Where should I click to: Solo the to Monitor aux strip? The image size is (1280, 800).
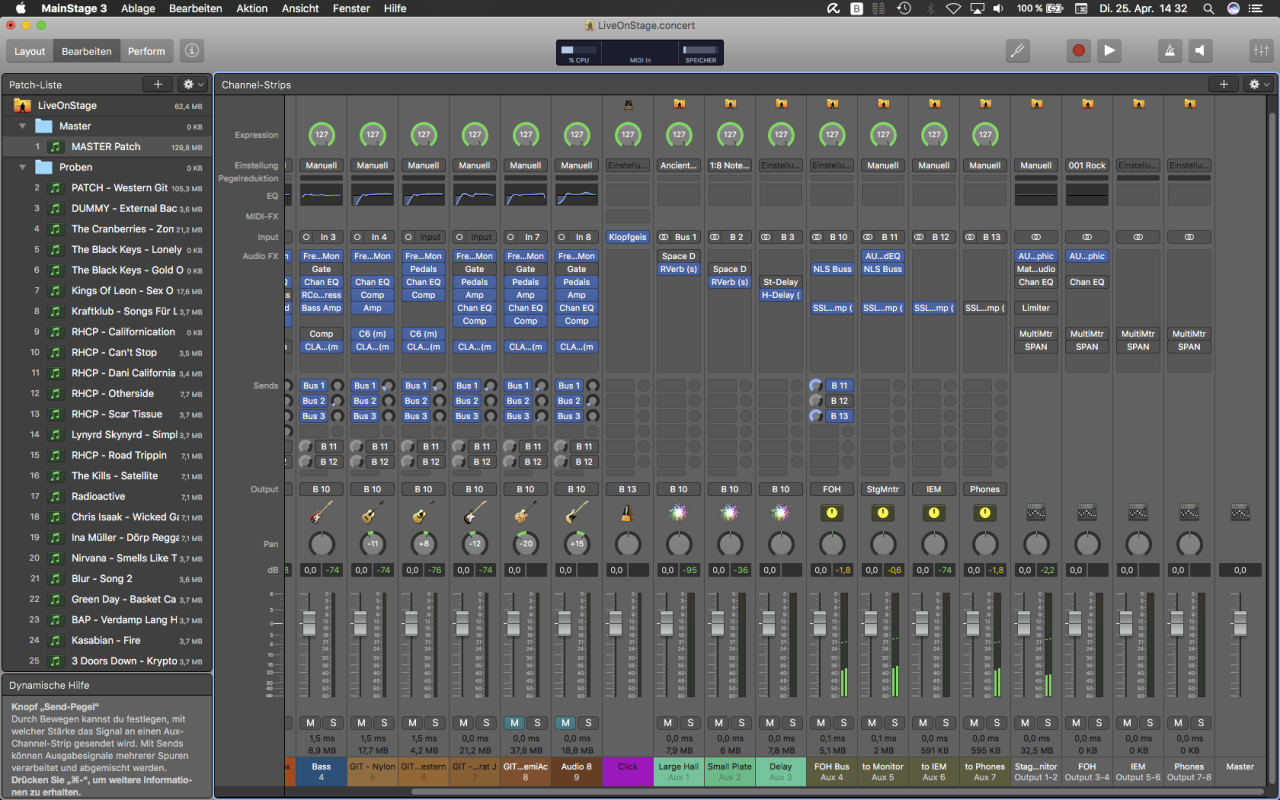pyautogui.click(x=894, y=723)
